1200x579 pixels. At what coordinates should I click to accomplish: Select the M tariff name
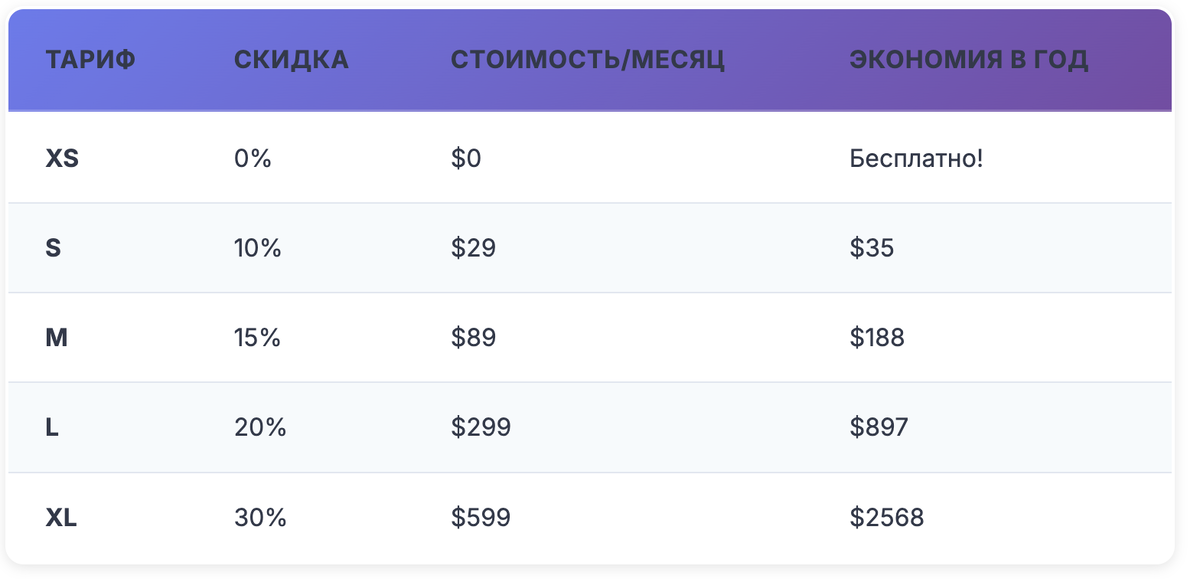[57, 338]
